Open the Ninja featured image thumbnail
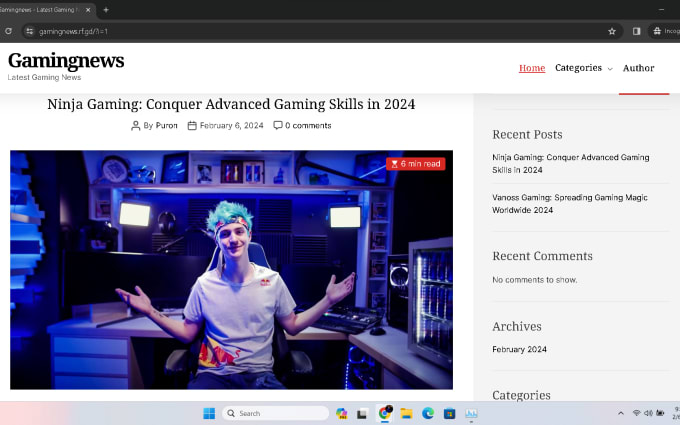 [231, 269]
